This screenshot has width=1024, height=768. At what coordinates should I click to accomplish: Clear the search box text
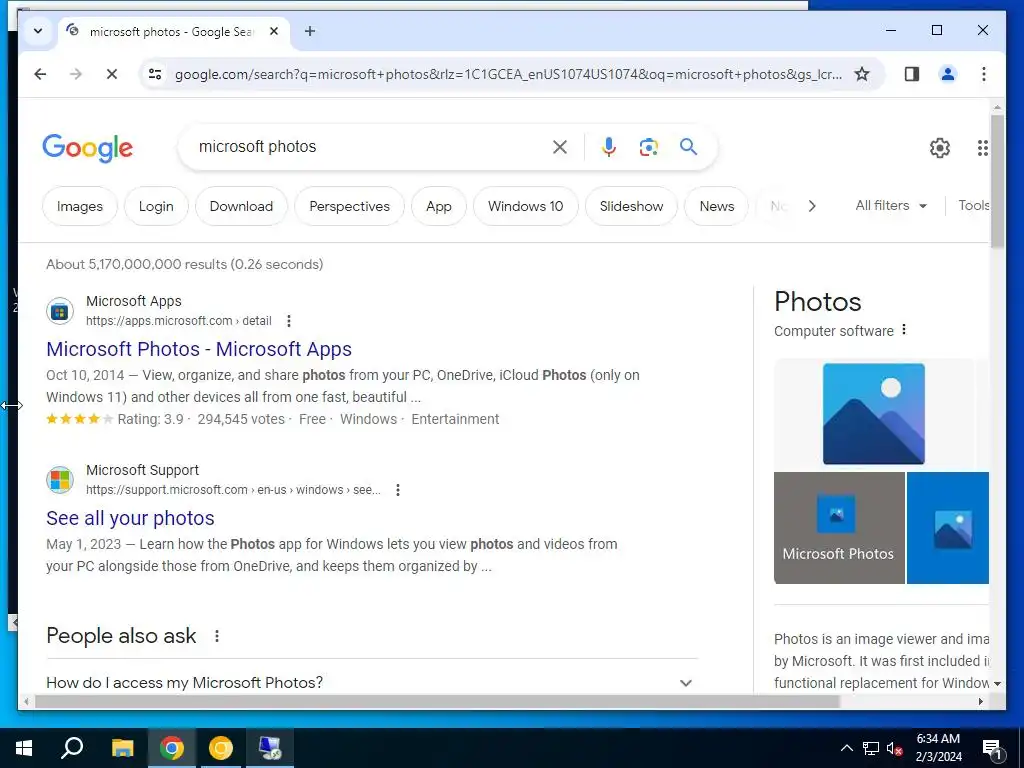pyautogui.click(x=560, y=147)
